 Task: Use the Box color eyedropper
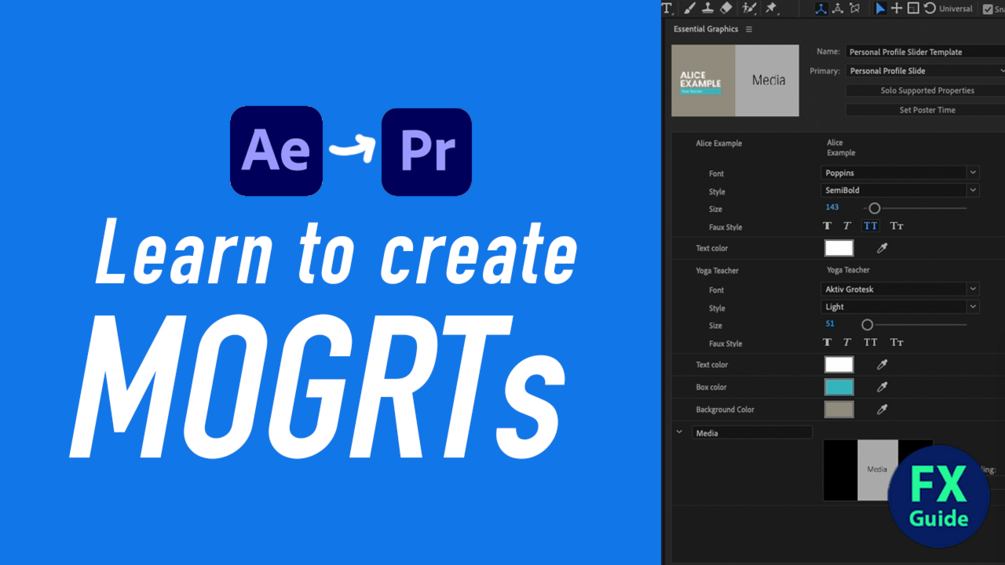pyautogui.click(x=882, y=387)
